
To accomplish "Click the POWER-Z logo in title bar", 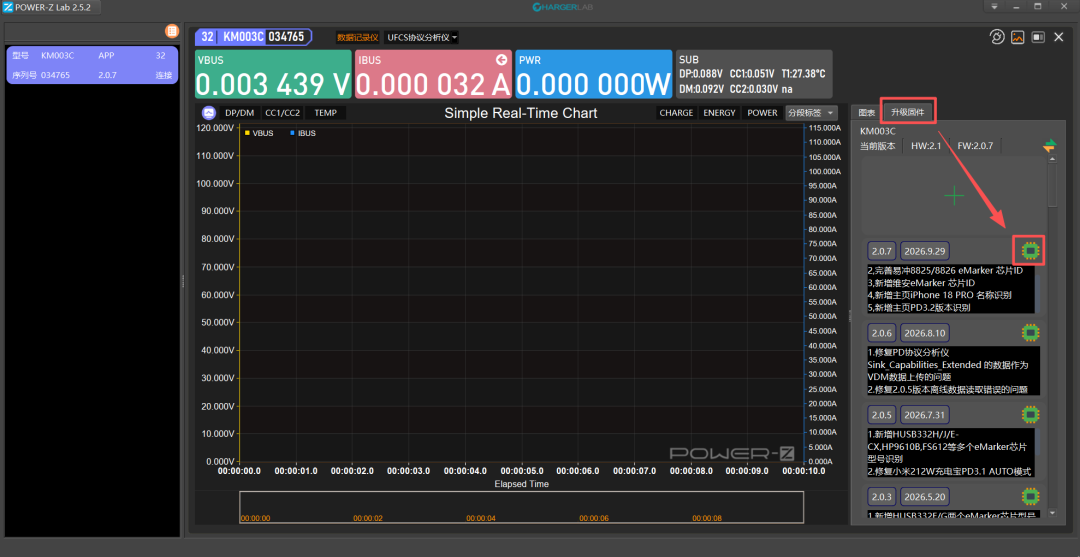I will point(8,7).
